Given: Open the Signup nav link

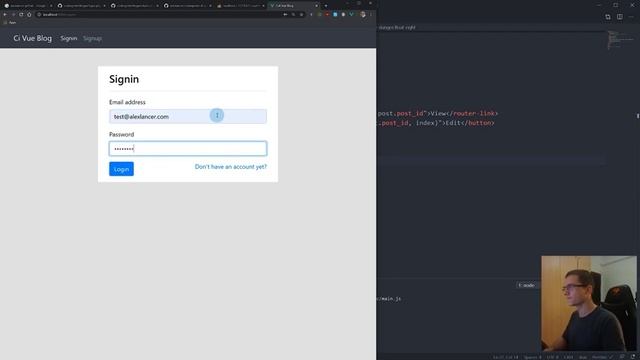Looking at the screenshot, I should [92, 38].
